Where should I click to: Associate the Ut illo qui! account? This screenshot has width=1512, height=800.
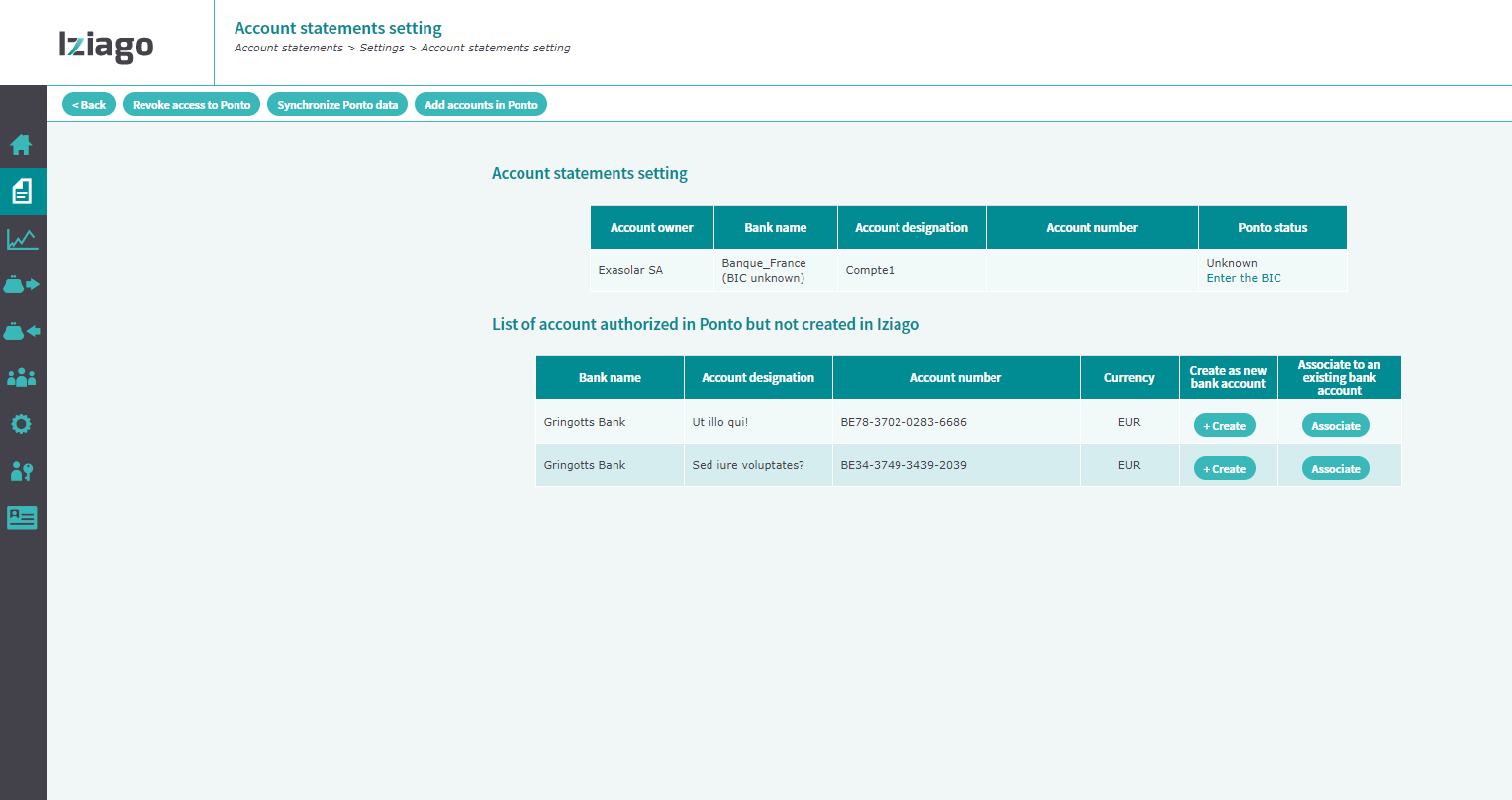pyautogui.click(x=1336, y=426)
